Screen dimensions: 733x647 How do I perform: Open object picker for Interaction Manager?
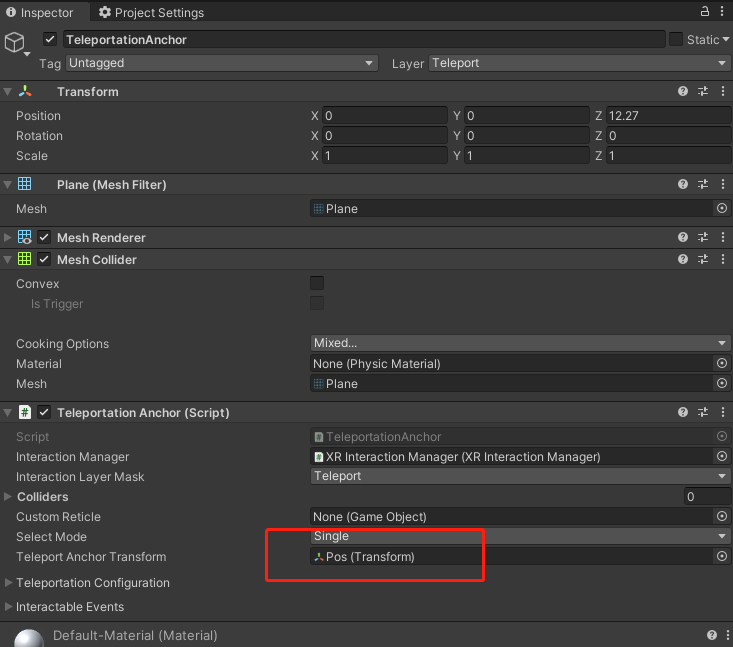[x=722, y=456]
